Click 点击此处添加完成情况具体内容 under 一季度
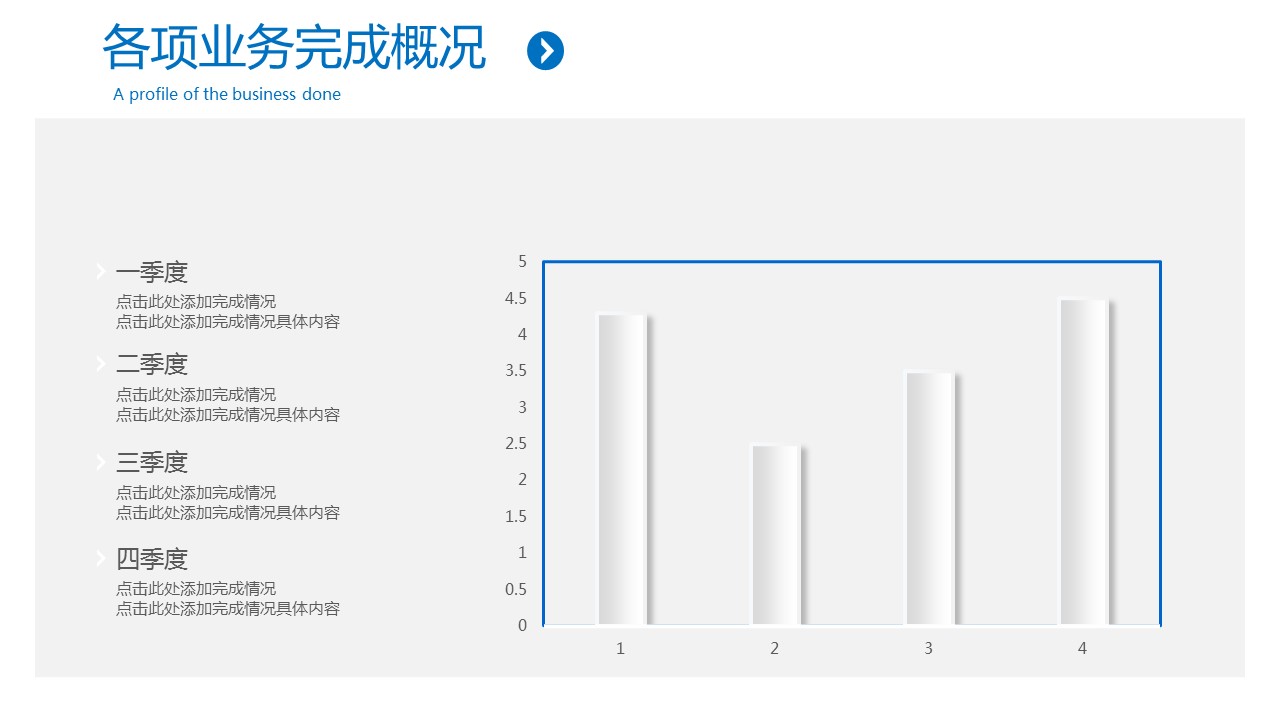The image size is (1280, 720). click(228, 322)
